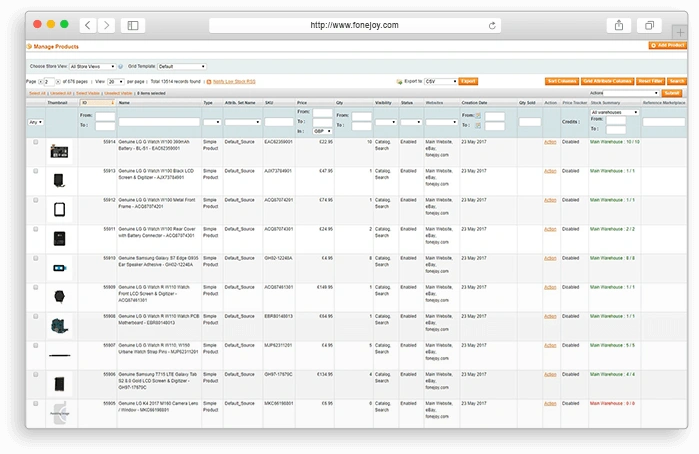The height and width of the screenshot is (454, 699).
Task: Open the Actions mass-action dropdown
Action: coord(630,93)
